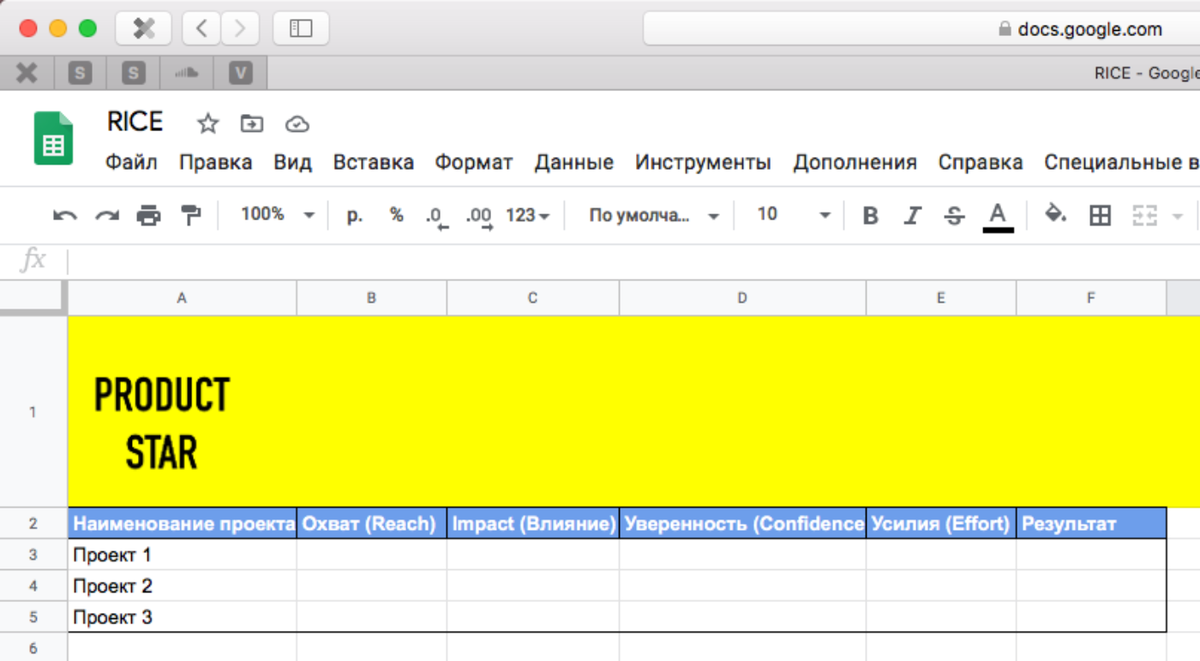This screenshot has width=1200, height=661.
Task: Click the Undo arrow in toolbar
Action: 65,215
